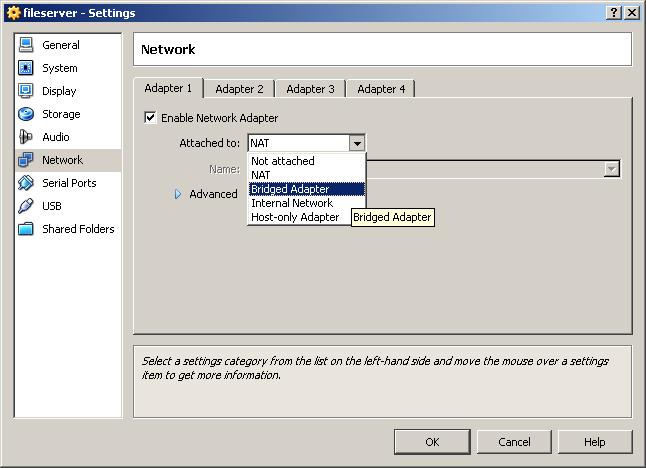Click the help description text box
The width and height of the screenshot is (646, 468).
(382, 381)
